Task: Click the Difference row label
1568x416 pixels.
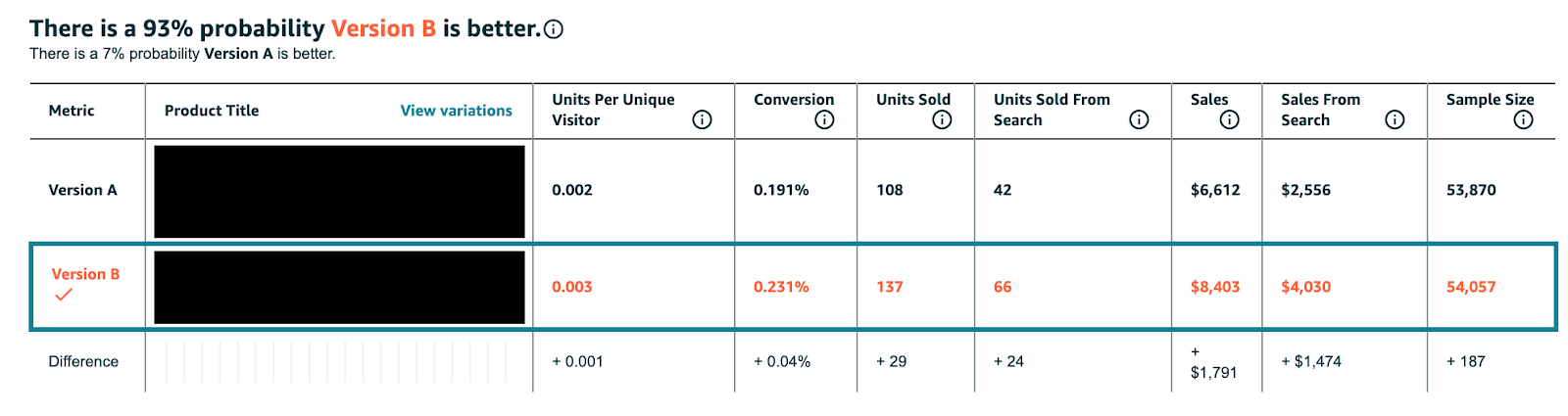Action: tap(83, 361)
